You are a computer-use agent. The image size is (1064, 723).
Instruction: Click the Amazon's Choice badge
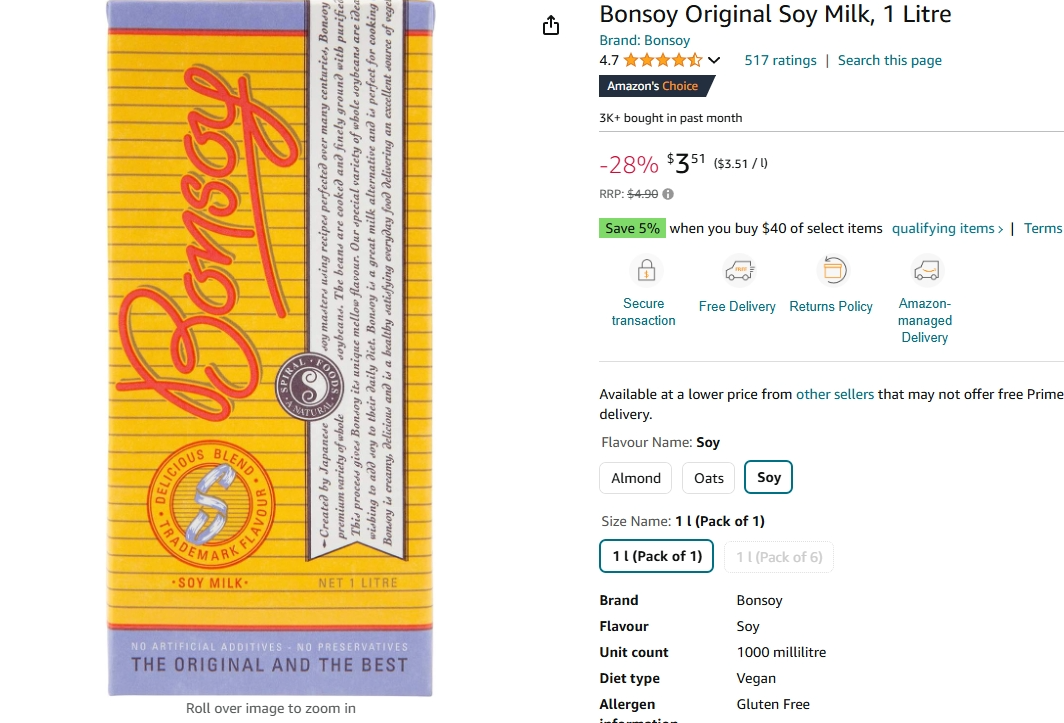[657, 86]
